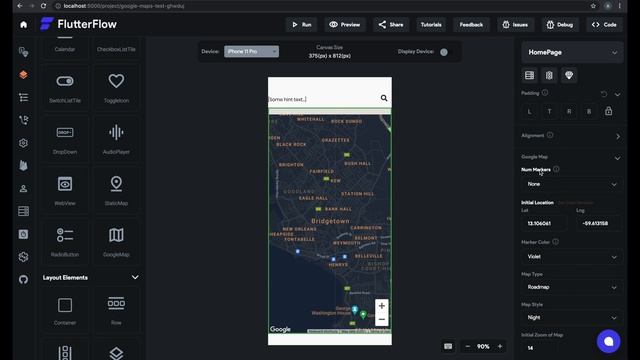The image size is (640, 360).
Task: Select the DropDown widget
Action: [65, 139]
